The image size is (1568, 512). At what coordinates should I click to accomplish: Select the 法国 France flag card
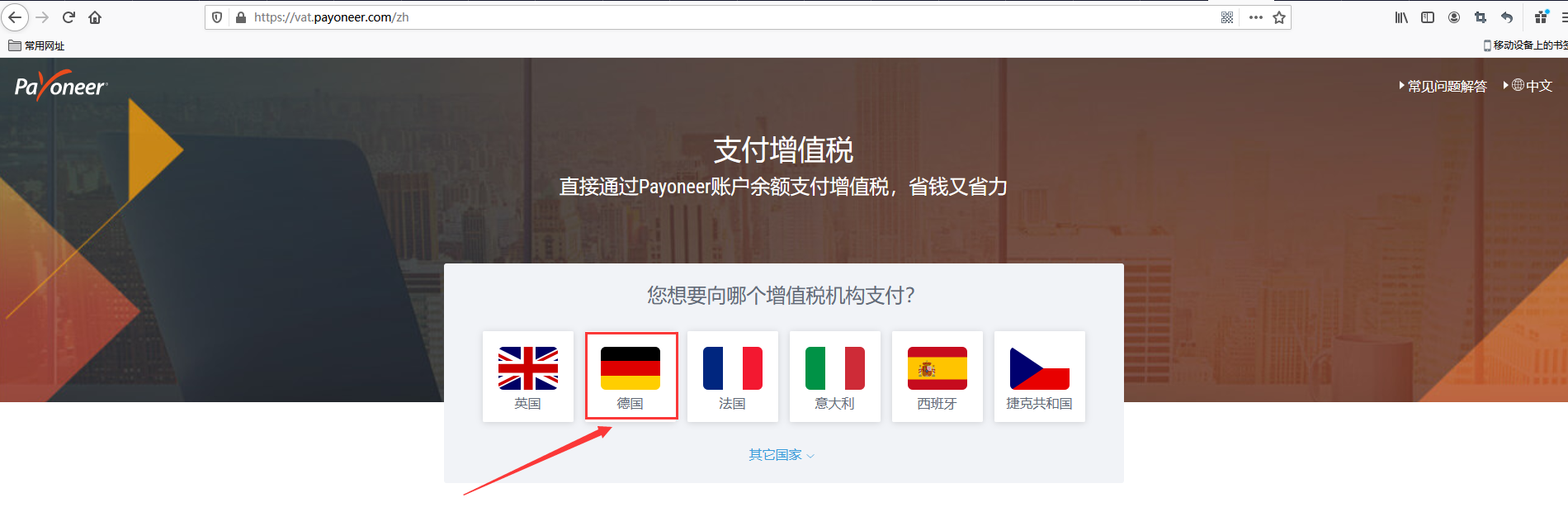click(x=733, y=377)
